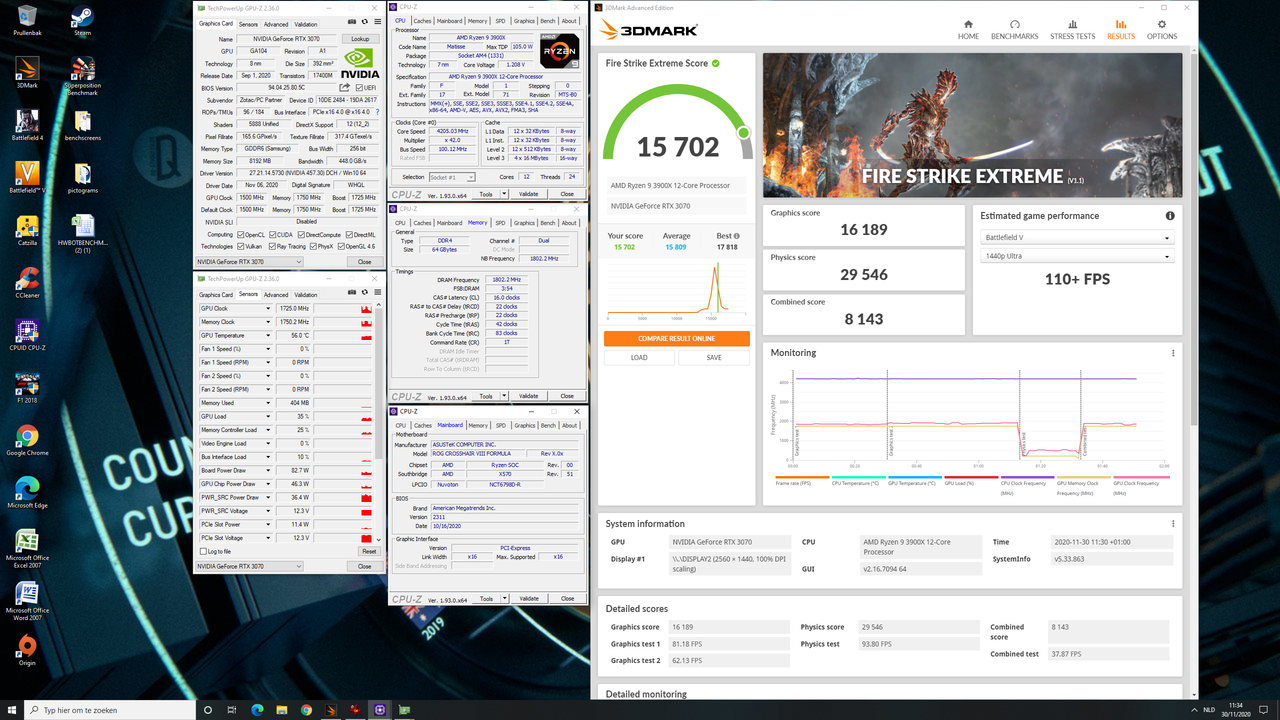Image resolution: width=1280 pixels, height=720 pixels.
Task: Click COMPARE RESULT ONLINE button
Action: (676, 338)
